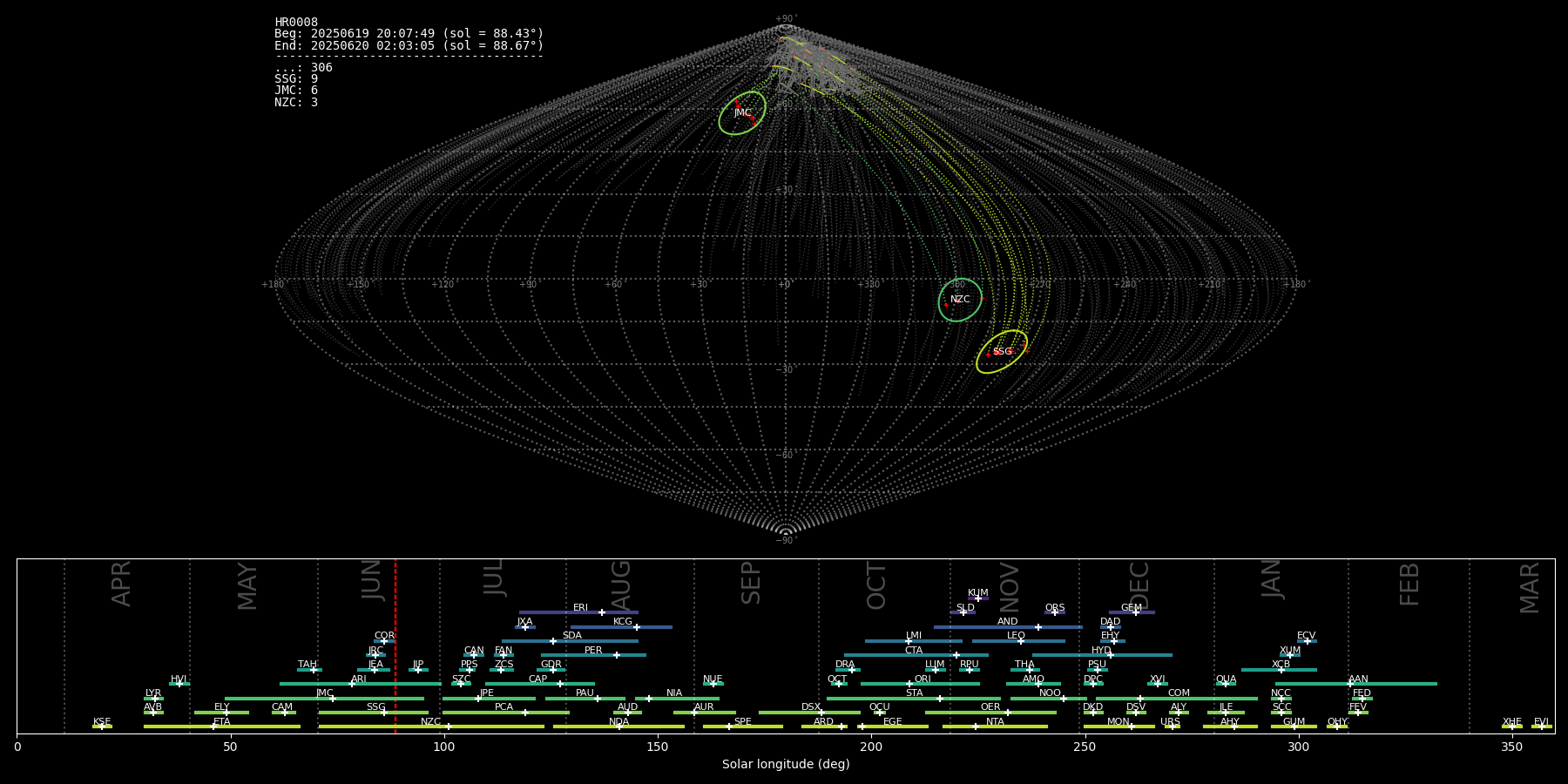Click the PER shower bar in timeline

click(593, 655)
